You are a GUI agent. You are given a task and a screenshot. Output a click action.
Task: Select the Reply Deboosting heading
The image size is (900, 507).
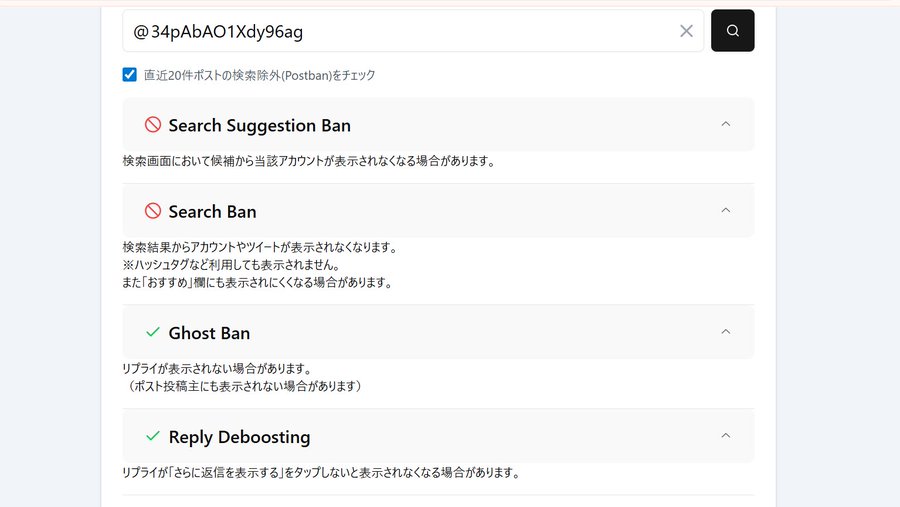pos(239,437)
